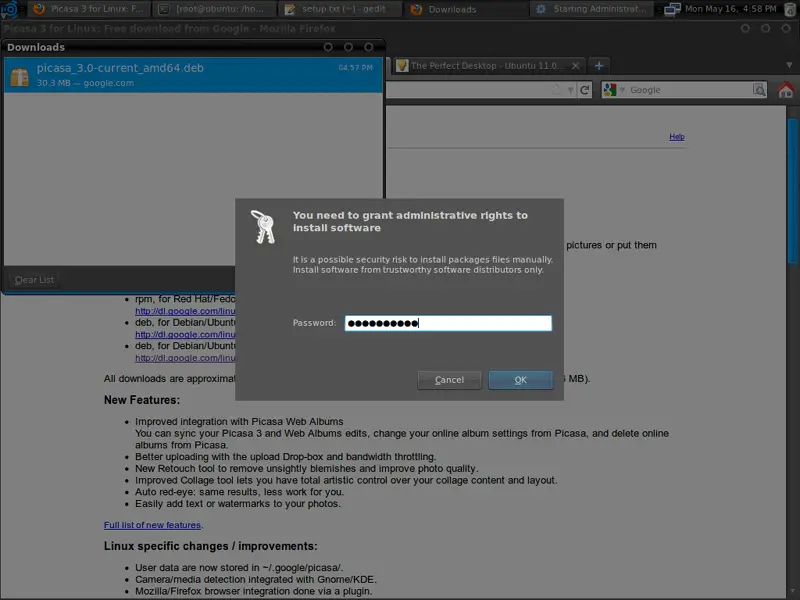The width and height of the screenshot is (800, 600).
Task: Confirm the password with the OK button
Action: pos(520,380)
